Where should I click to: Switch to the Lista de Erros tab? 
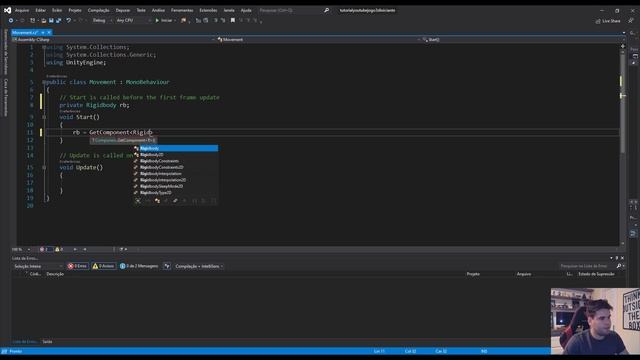click(x=24, y=342)
